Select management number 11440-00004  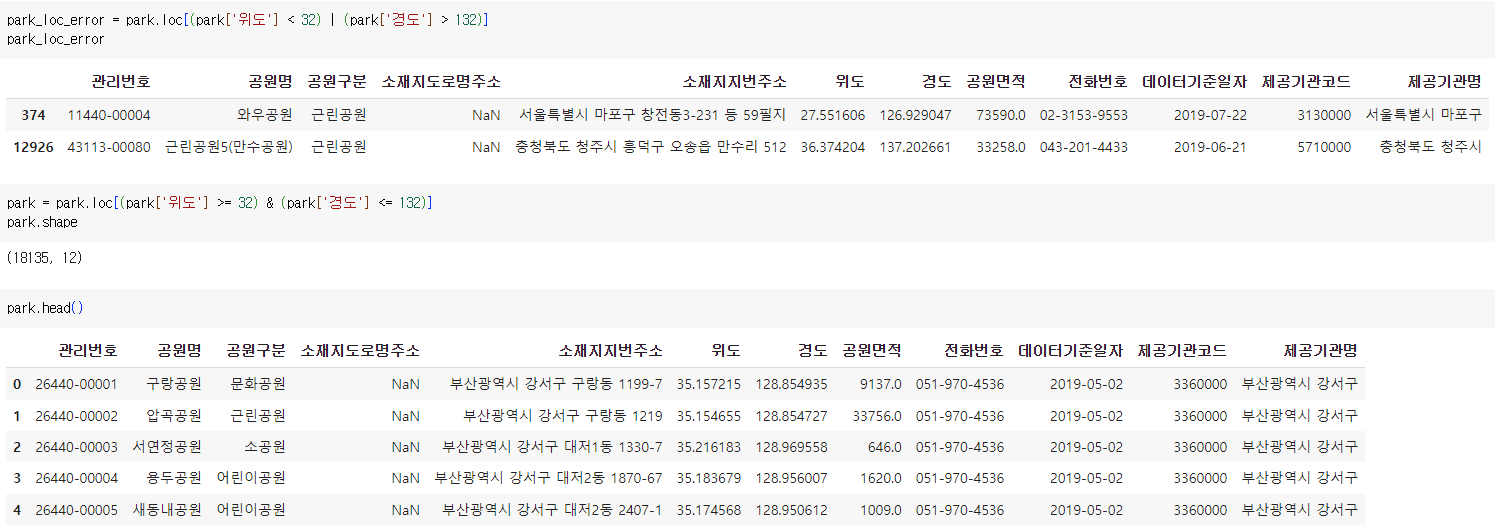[109, 115]
